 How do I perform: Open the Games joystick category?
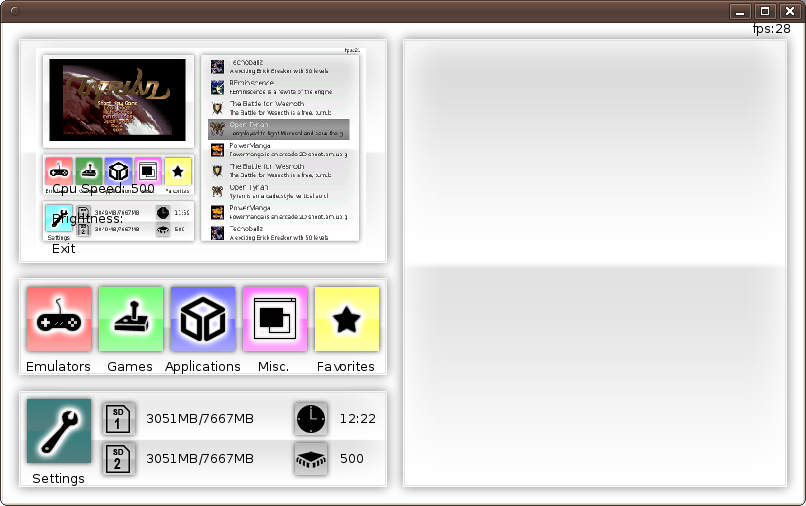pyautogui.click(x=131, y=320)
